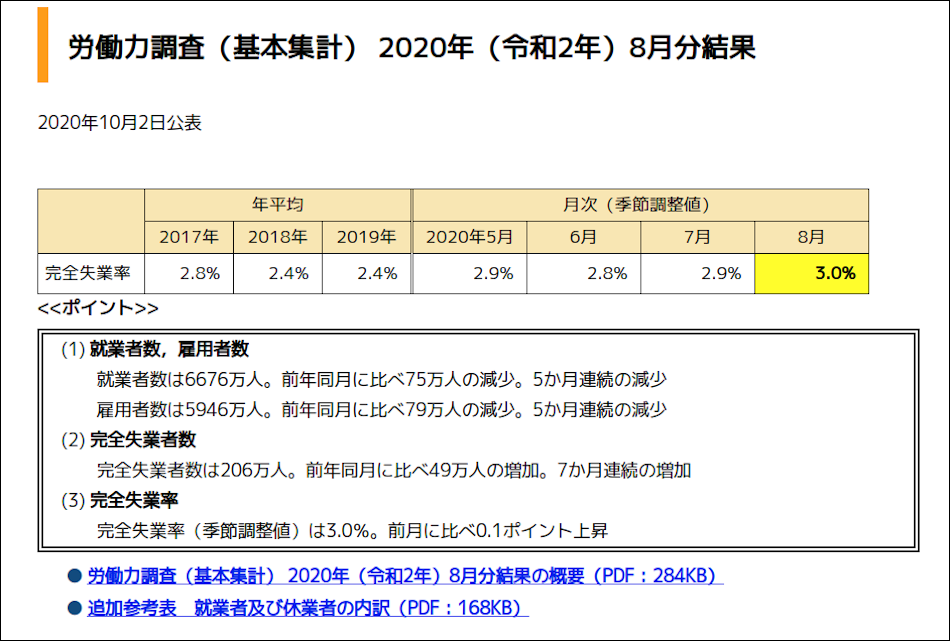Image resolution: width=950 pixels, height=641 pixels.
Task: Open the 追加参考表 就業者及び休業者の内訳 PDF link
Action: point(308,608)
